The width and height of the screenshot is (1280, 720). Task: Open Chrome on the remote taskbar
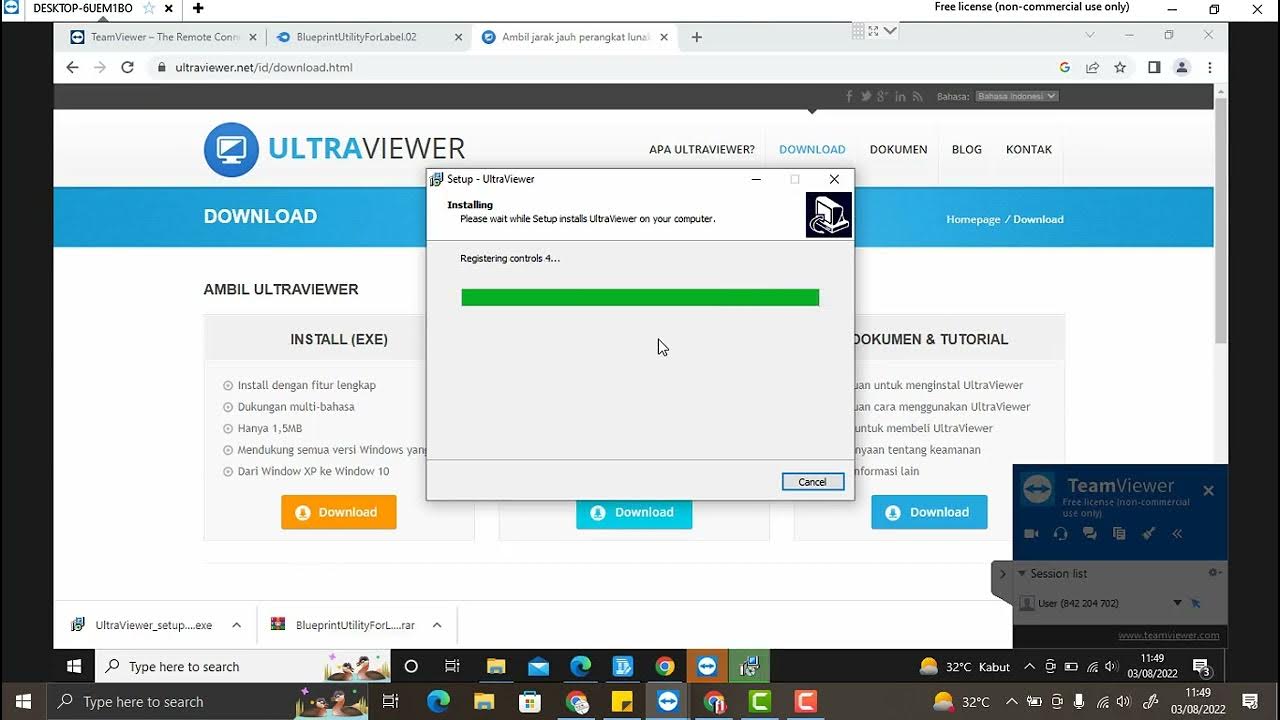coord(665,666)
